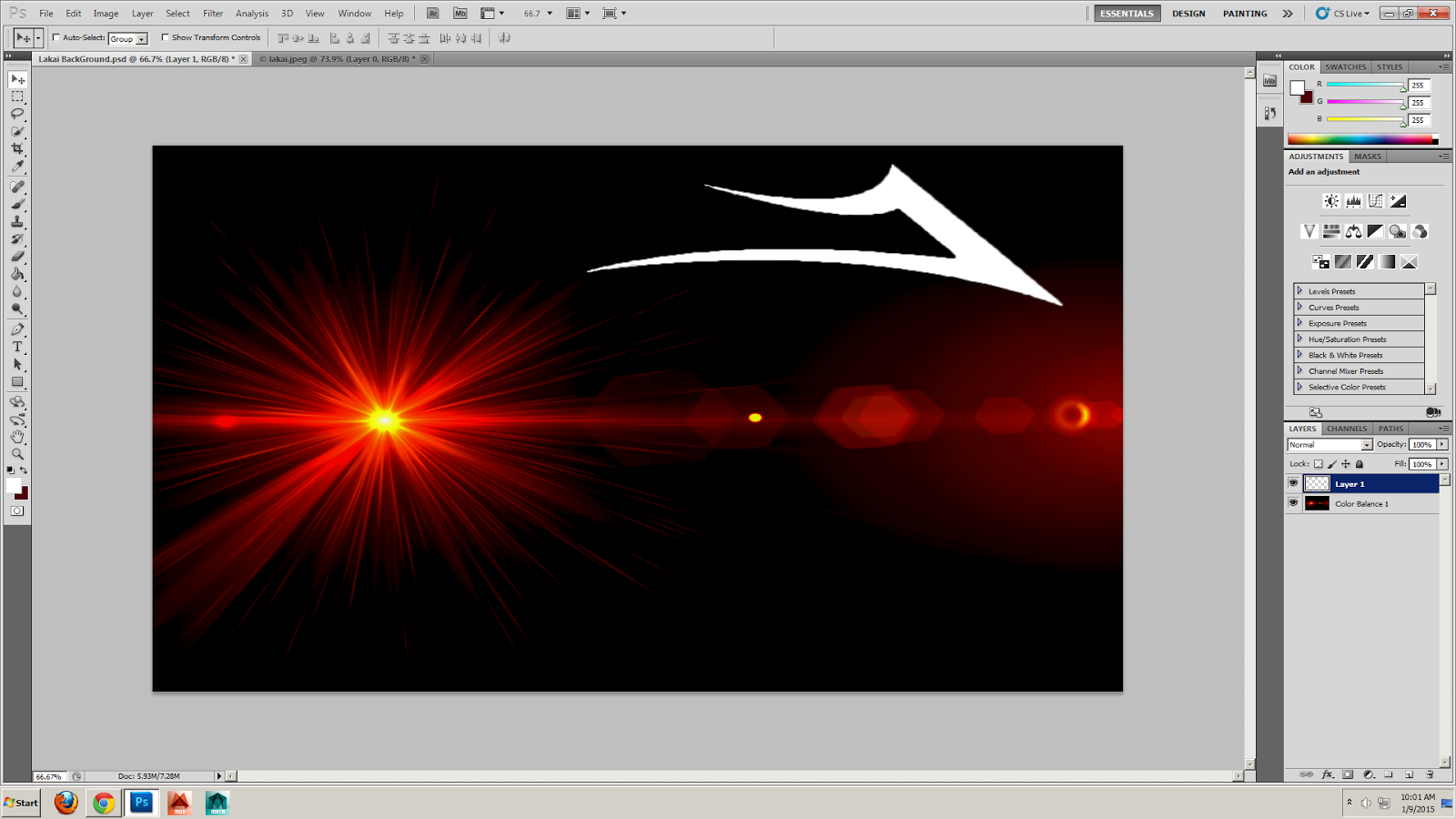Select the Hand tool
The height and width of the screenshot is (819, 1456).
point(17,437)
